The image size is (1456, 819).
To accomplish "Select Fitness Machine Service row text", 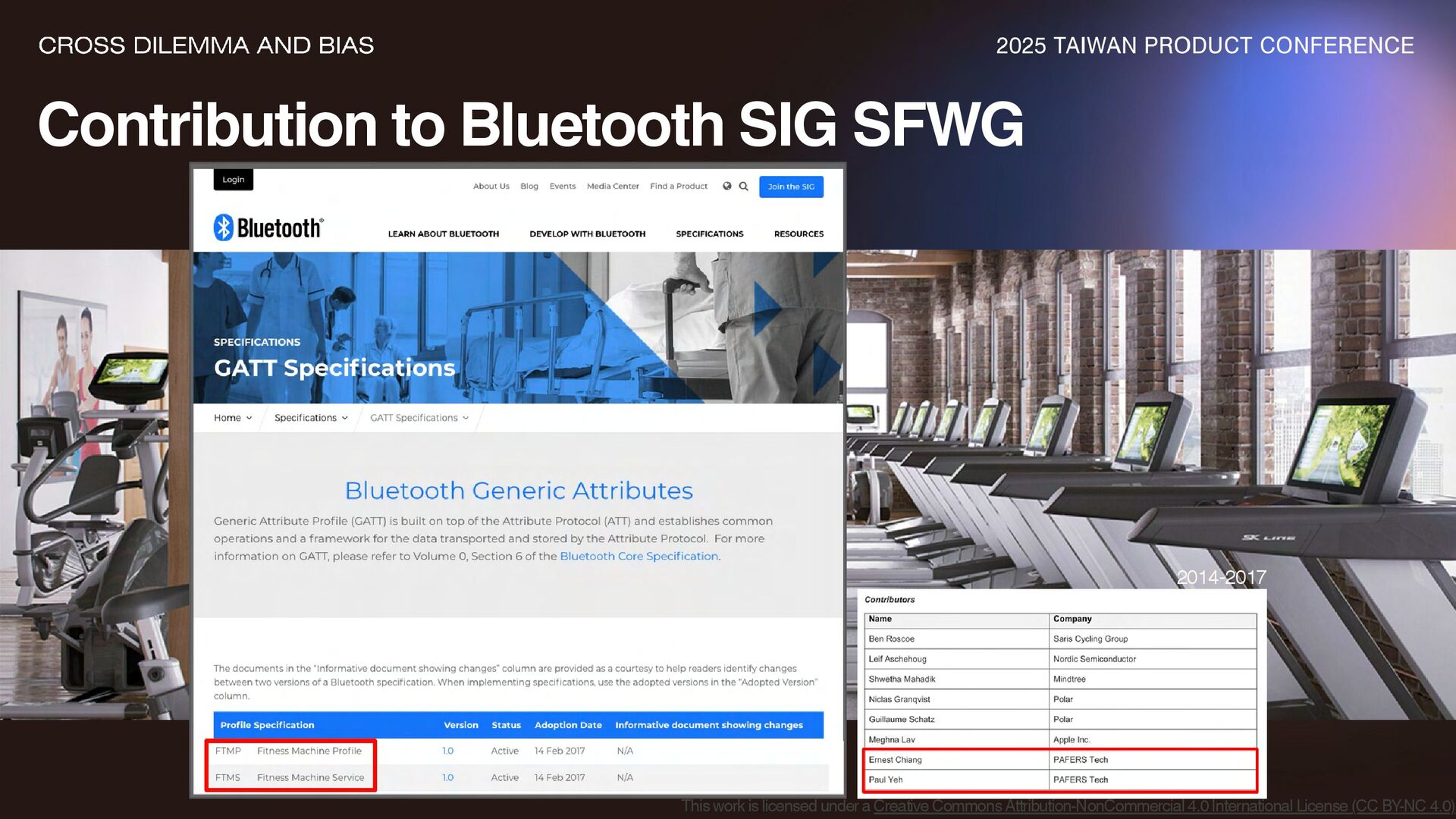I will pyautogui.click(x=310, y=778).
